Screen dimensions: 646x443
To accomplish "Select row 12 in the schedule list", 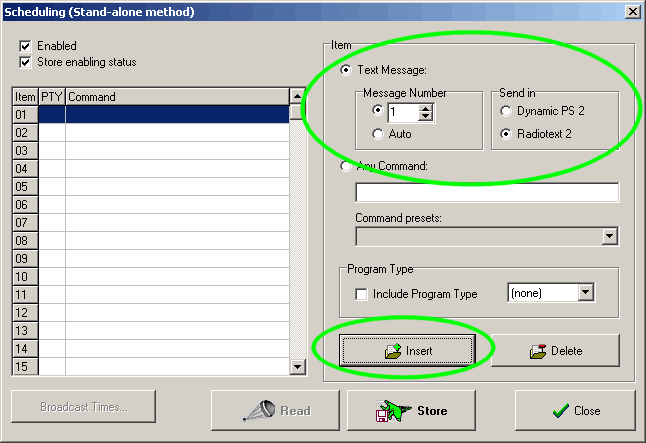I will pyautogui.click(x=151, y=313).
